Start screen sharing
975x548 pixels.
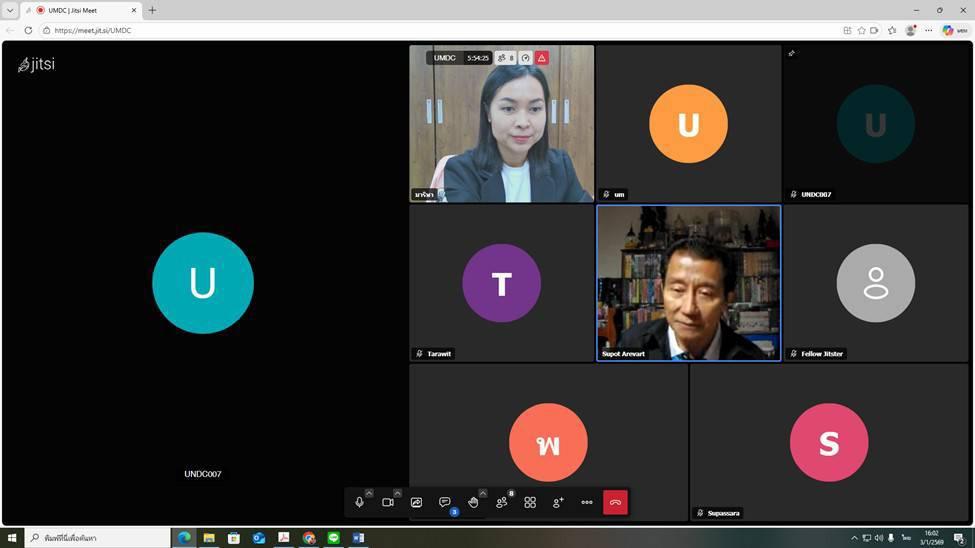point(416,502)
